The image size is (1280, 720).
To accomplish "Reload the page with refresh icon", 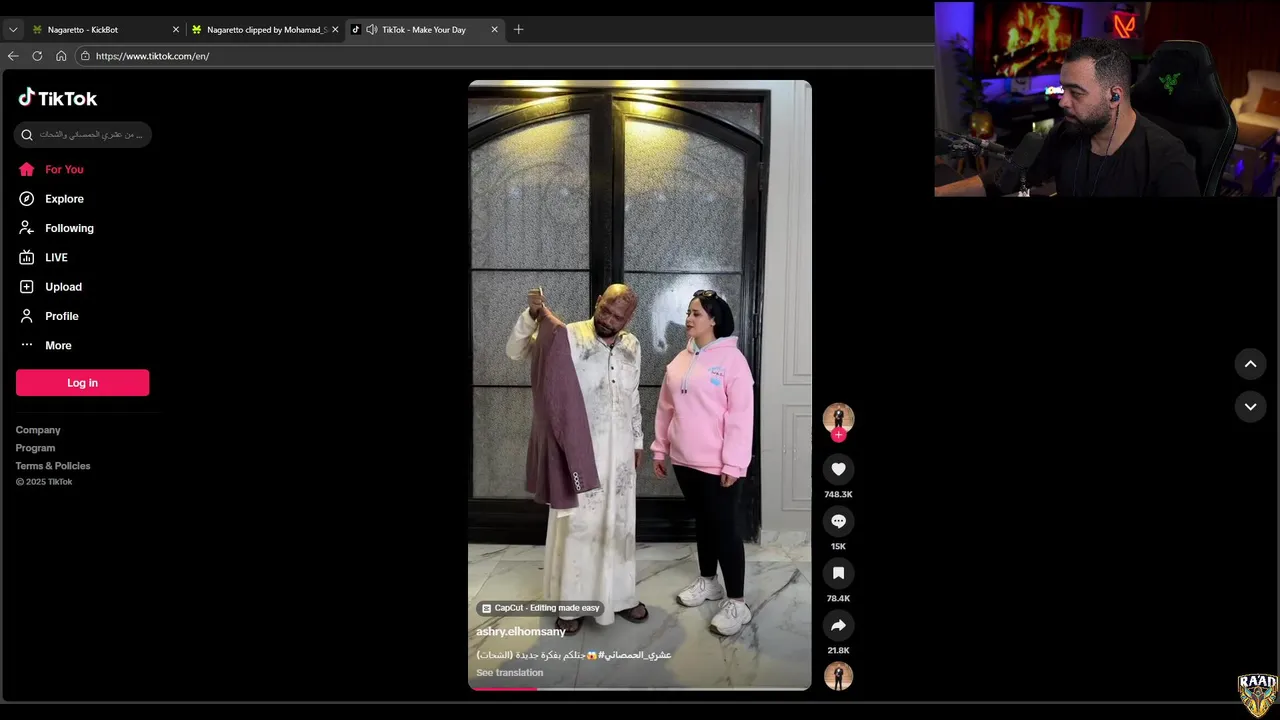I will pyautogui.click(x=37, y=56).
